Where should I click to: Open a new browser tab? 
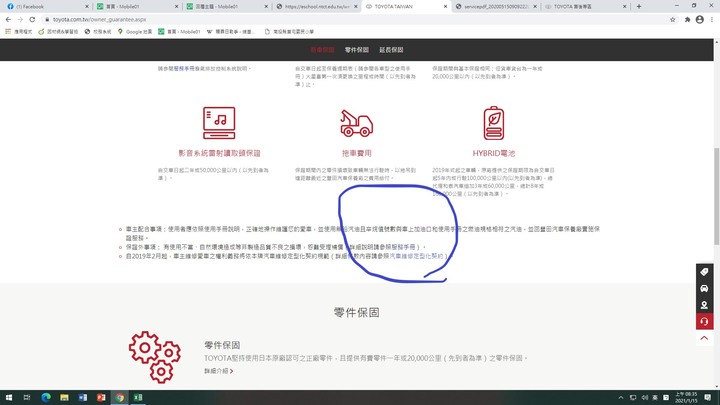639,6
